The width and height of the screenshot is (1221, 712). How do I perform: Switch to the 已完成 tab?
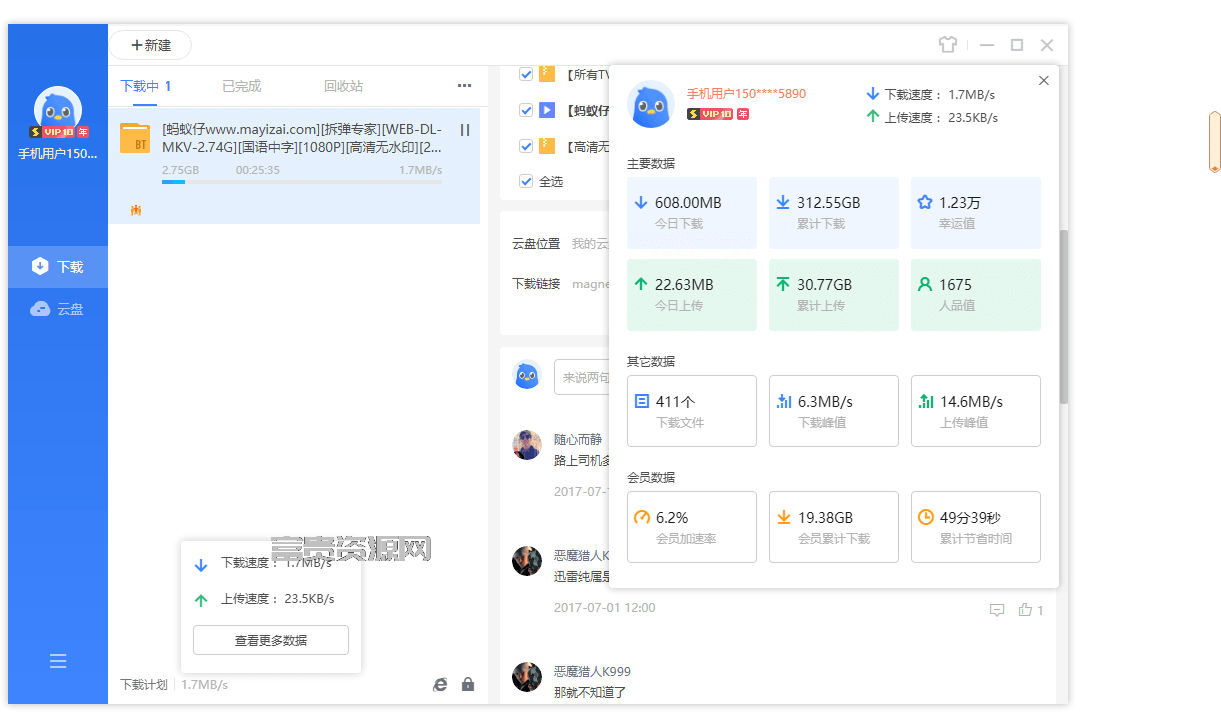coord(241,86)
